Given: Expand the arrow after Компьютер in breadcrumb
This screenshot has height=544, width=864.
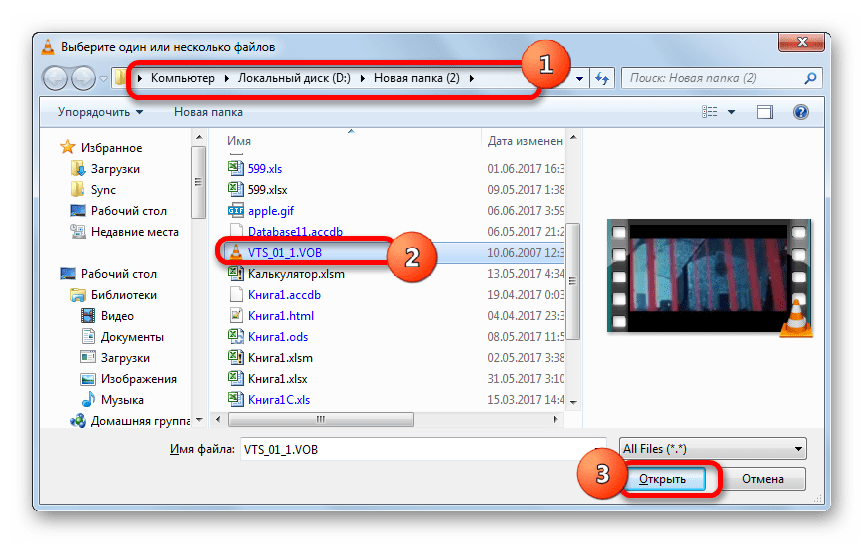Looking at the screenshot, I should 226,78.
